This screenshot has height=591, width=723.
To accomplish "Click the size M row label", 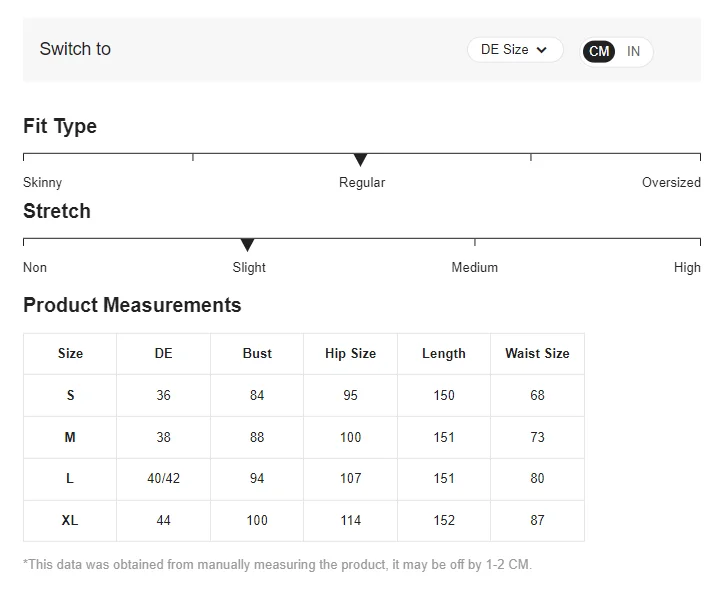I will (70, 437).
